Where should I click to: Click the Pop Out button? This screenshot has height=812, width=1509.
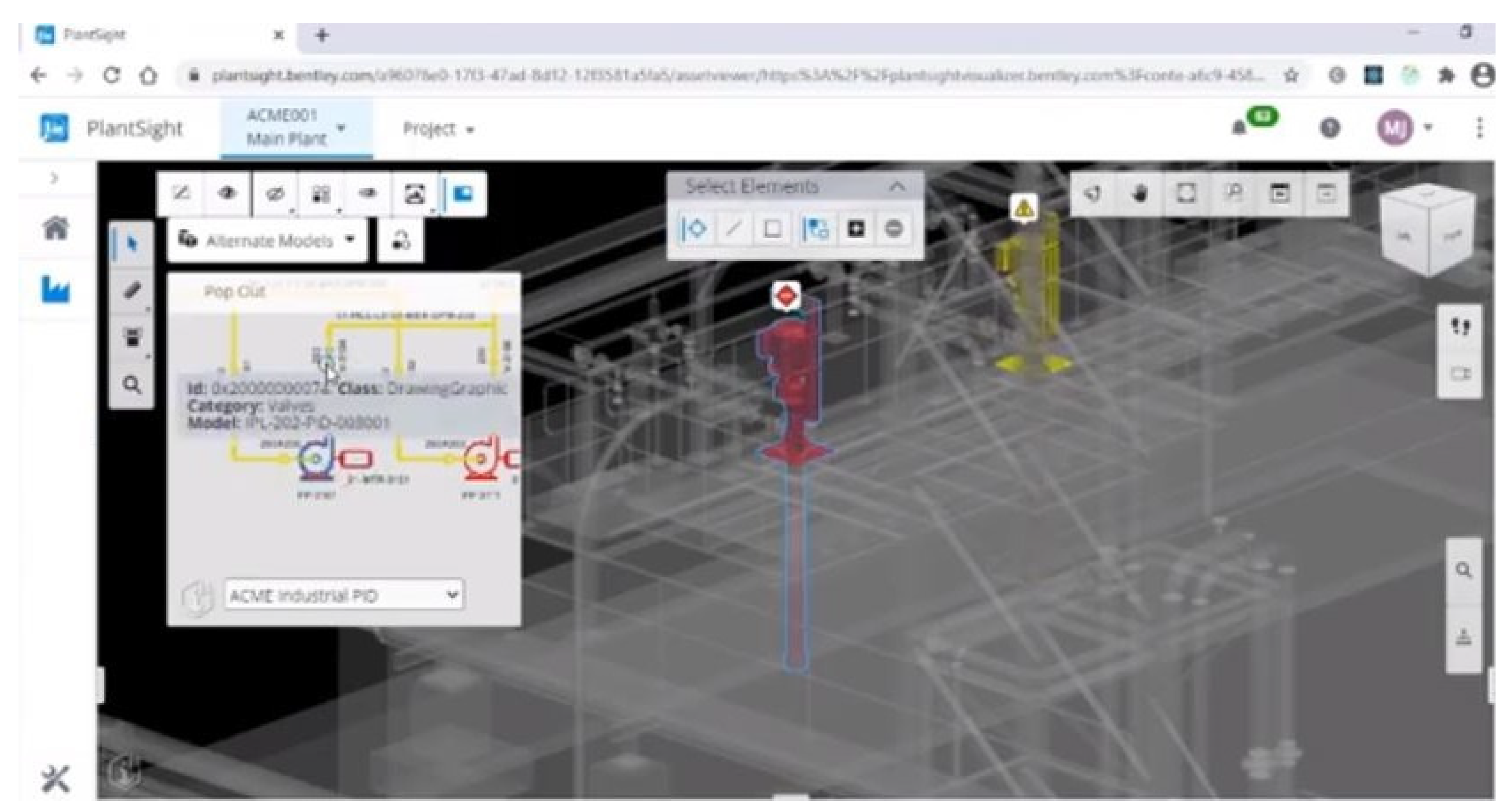(234, 291)
